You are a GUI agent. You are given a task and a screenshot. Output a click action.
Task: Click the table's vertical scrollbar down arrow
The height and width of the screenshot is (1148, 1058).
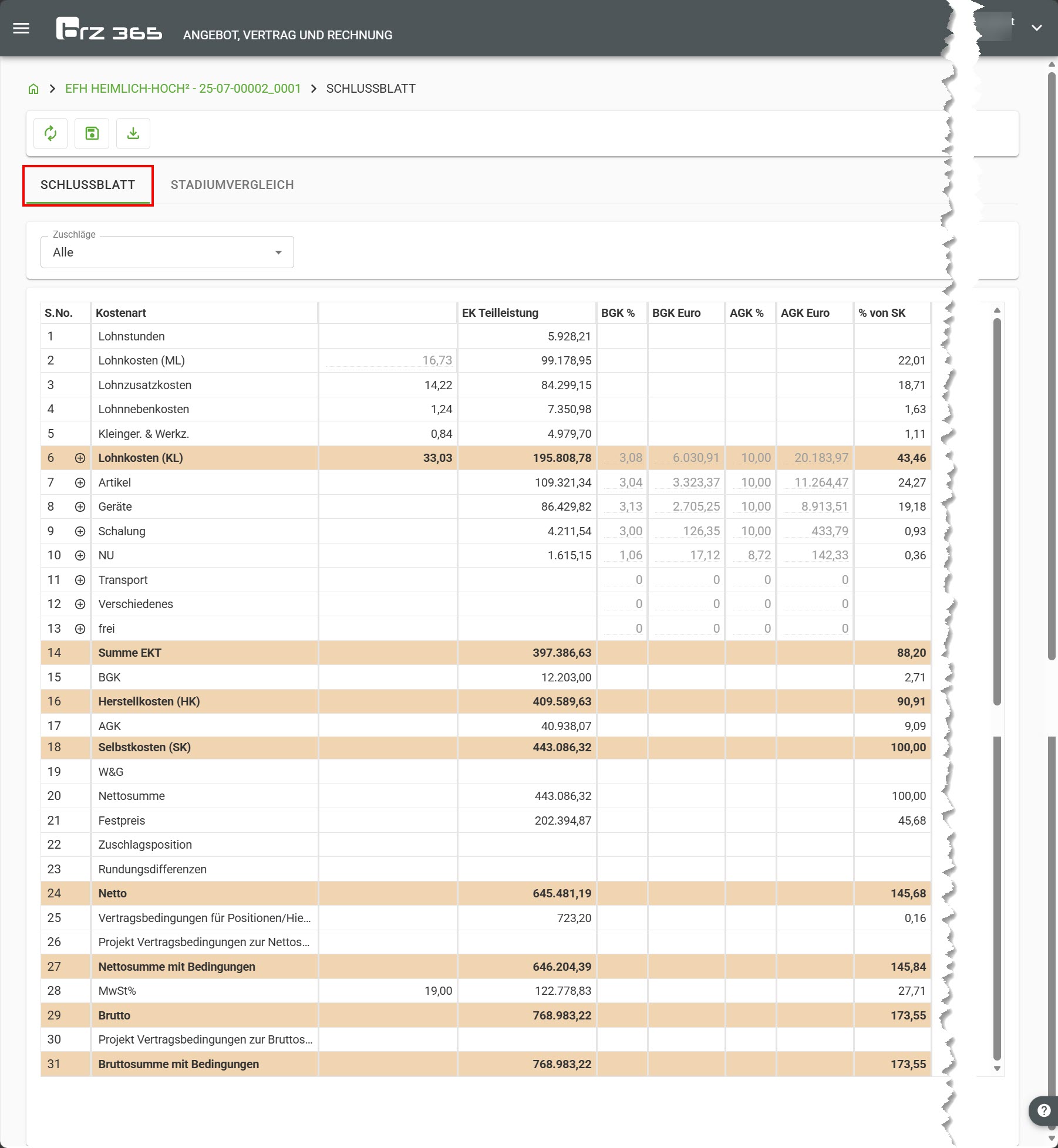pyautogui.click(x=997, y=1069)
